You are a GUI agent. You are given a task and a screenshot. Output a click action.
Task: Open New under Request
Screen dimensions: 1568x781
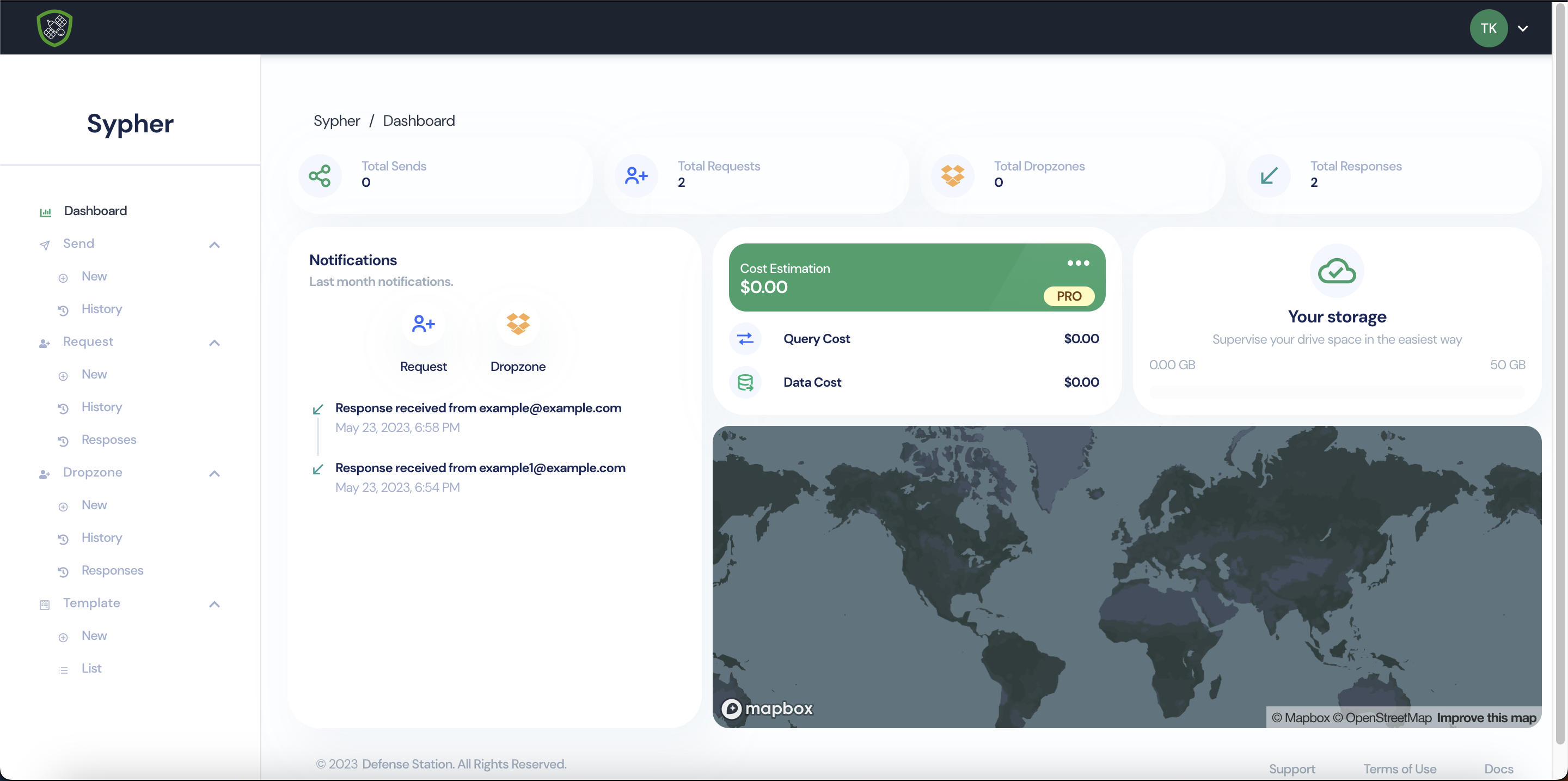click(x=94, y=374)
